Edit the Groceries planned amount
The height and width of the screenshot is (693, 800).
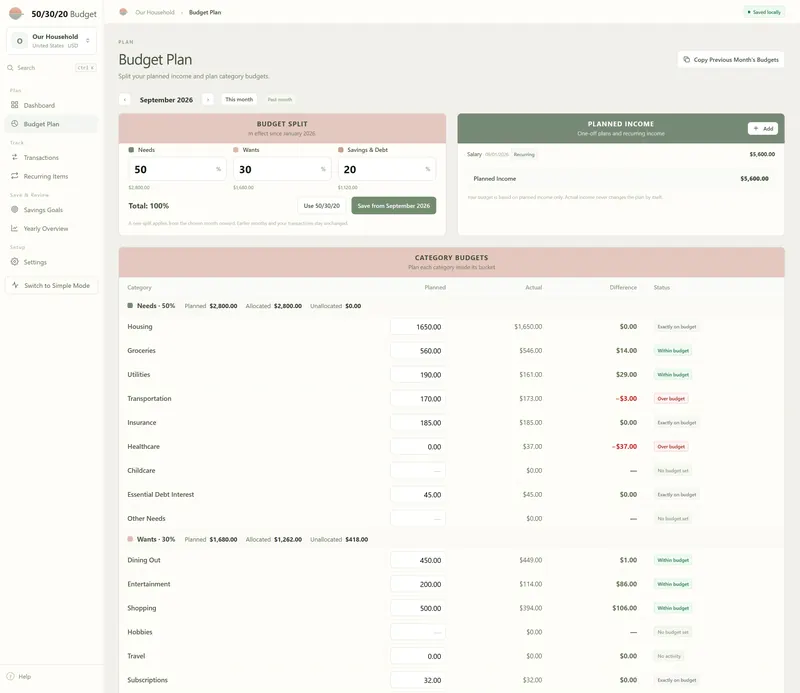[418, 351]
